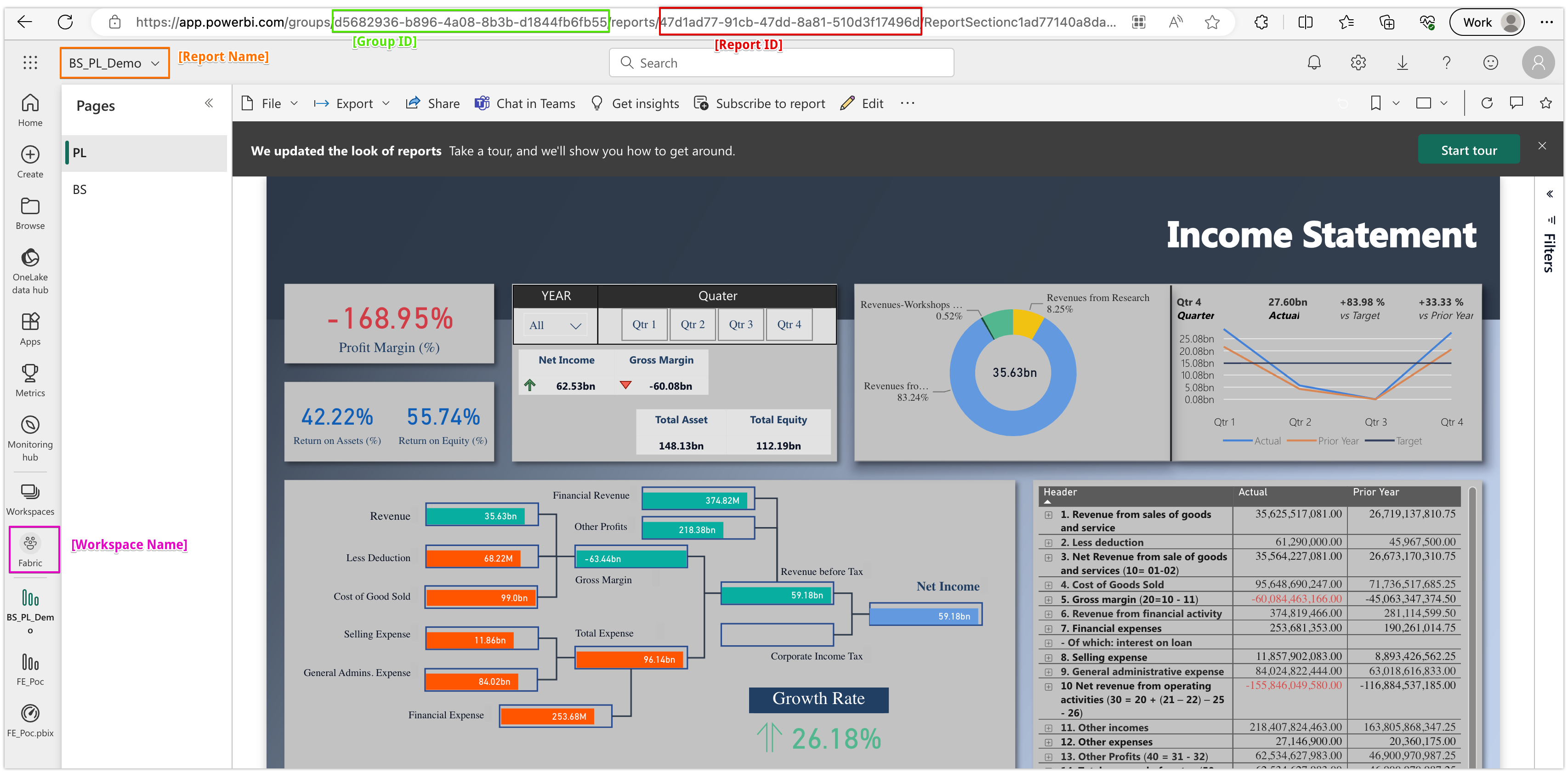
Task: Open Apps from left navigation
Action: (x=30, y=328)
